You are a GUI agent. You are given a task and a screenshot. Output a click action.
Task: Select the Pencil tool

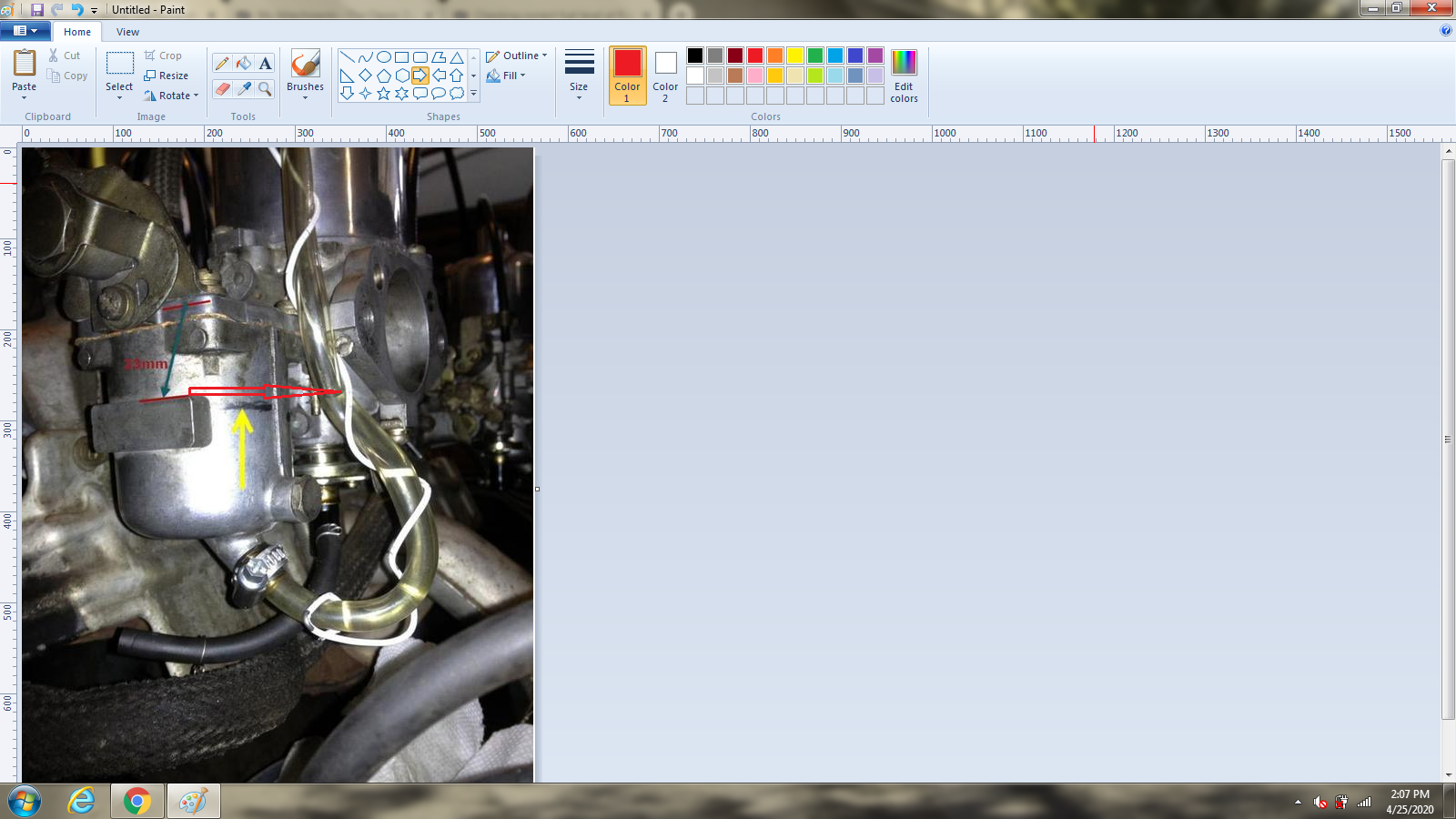tap(222, 63)
